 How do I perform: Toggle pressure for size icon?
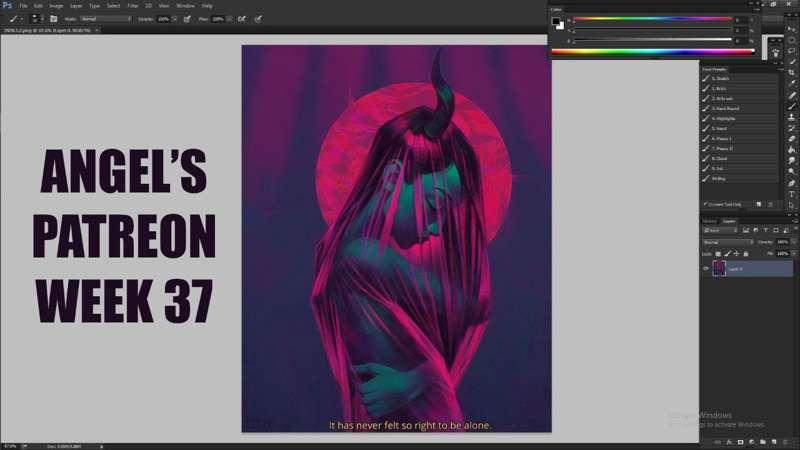(258, 19)
